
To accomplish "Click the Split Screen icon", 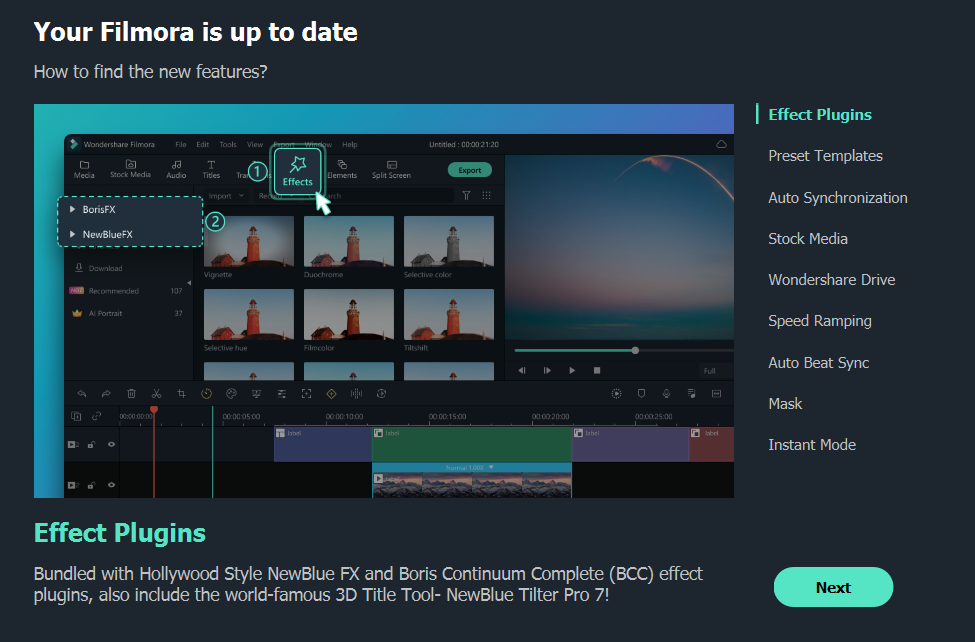I will pyautogui.click(x=391, y=164).
